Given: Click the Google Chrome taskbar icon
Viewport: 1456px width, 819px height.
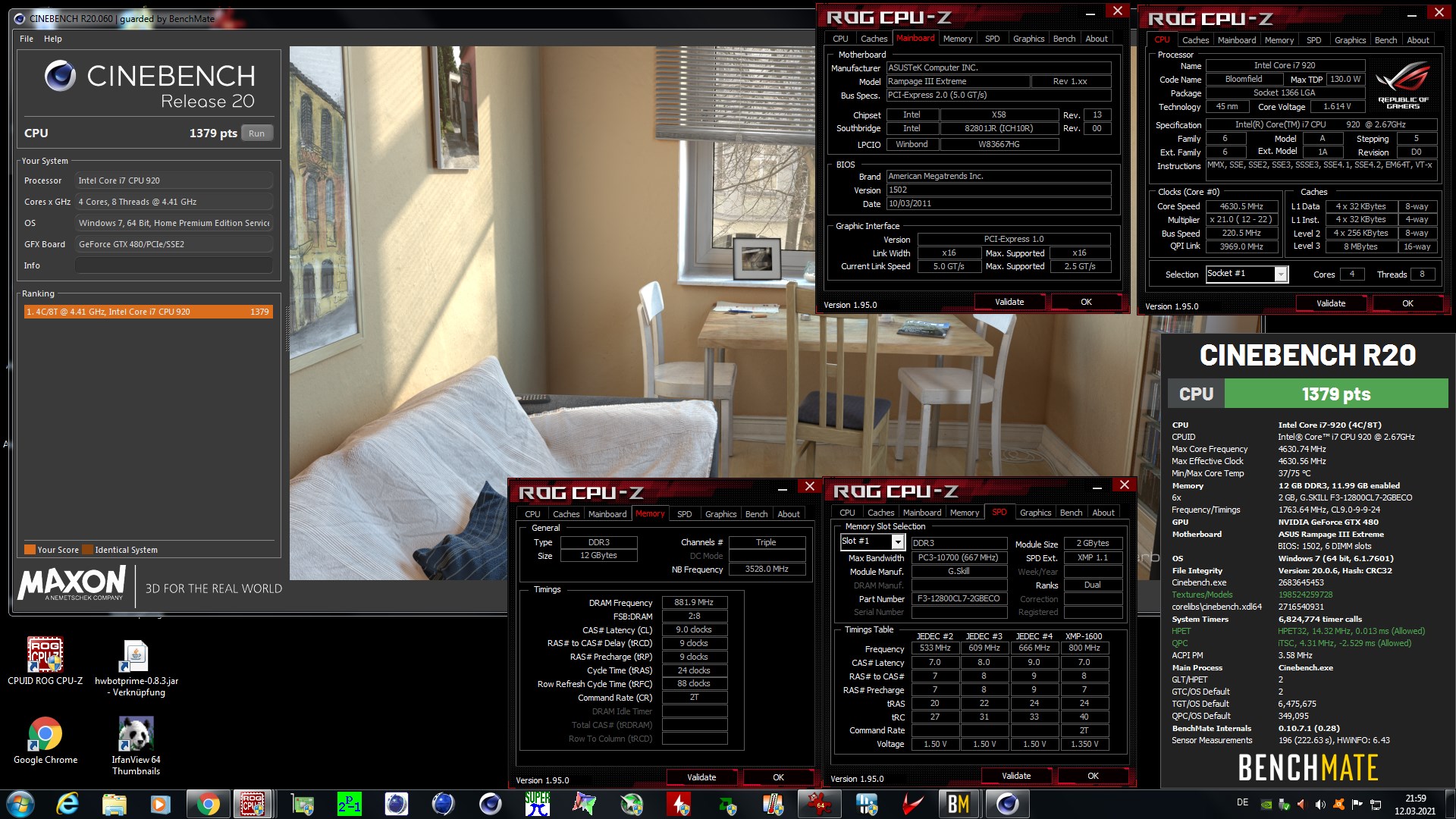Looking at the screenshot, I should pyautogui.click(x=208, y=804).
